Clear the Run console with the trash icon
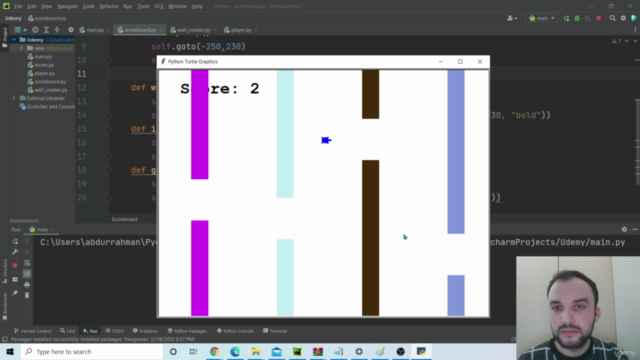Viewport: 640px width, 360px height. [x=27, y=295]
